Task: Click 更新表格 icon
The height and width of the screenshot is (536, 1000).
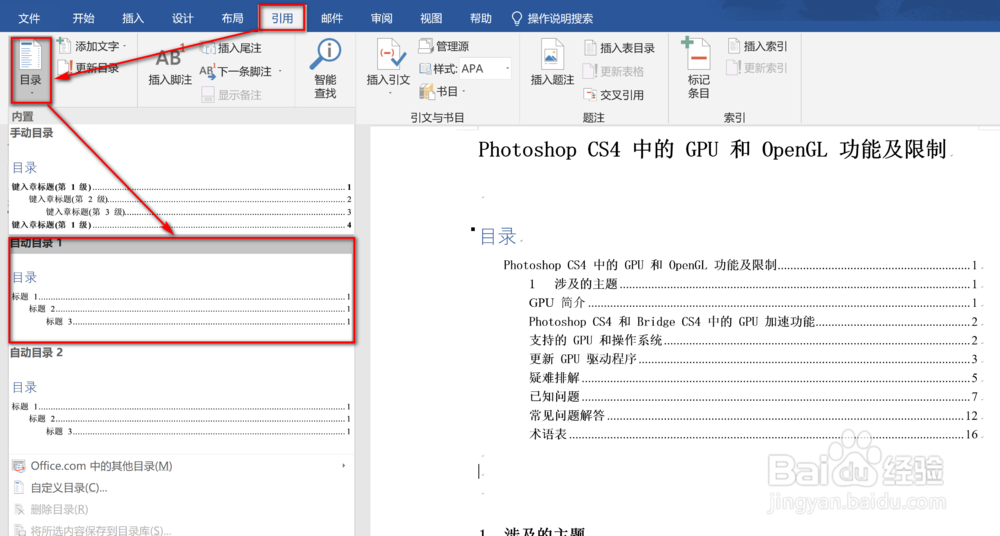Action: (591, 71)
